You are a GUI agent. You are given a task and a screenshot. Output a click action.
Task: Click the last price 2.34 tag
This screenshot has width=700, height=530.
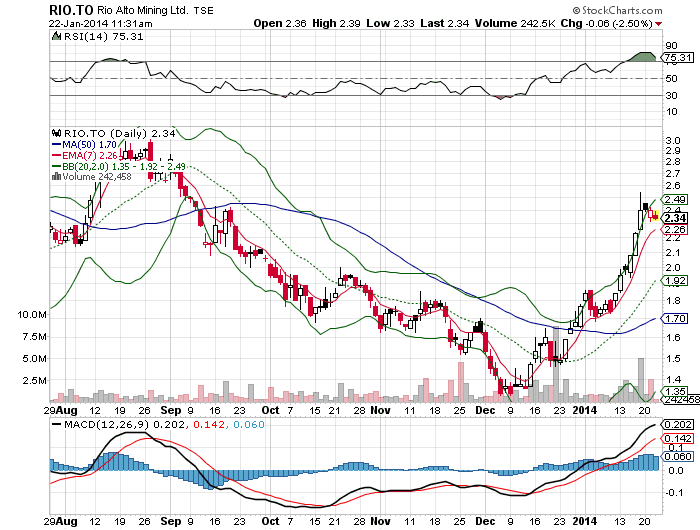(x=675, y=218)
